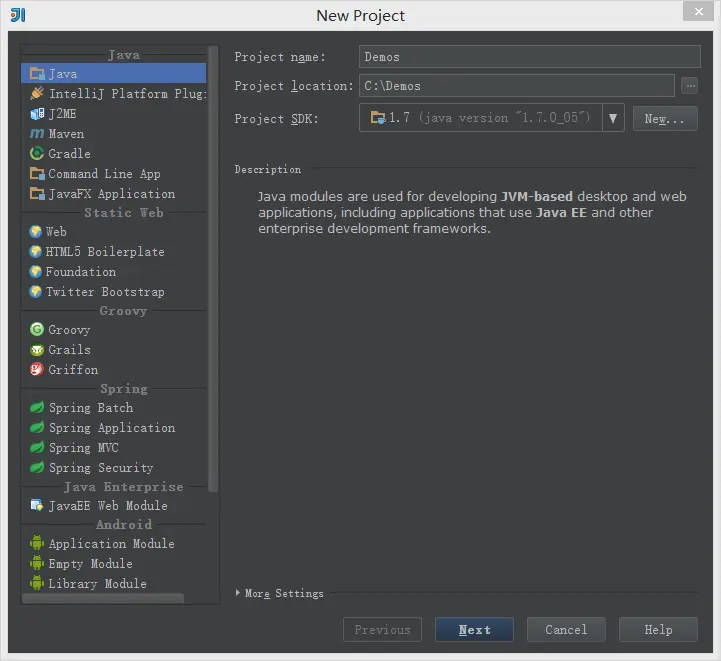721x661 pixels.
Task: Select 'Spring Security' label
Action: click(x=101, y=467)
